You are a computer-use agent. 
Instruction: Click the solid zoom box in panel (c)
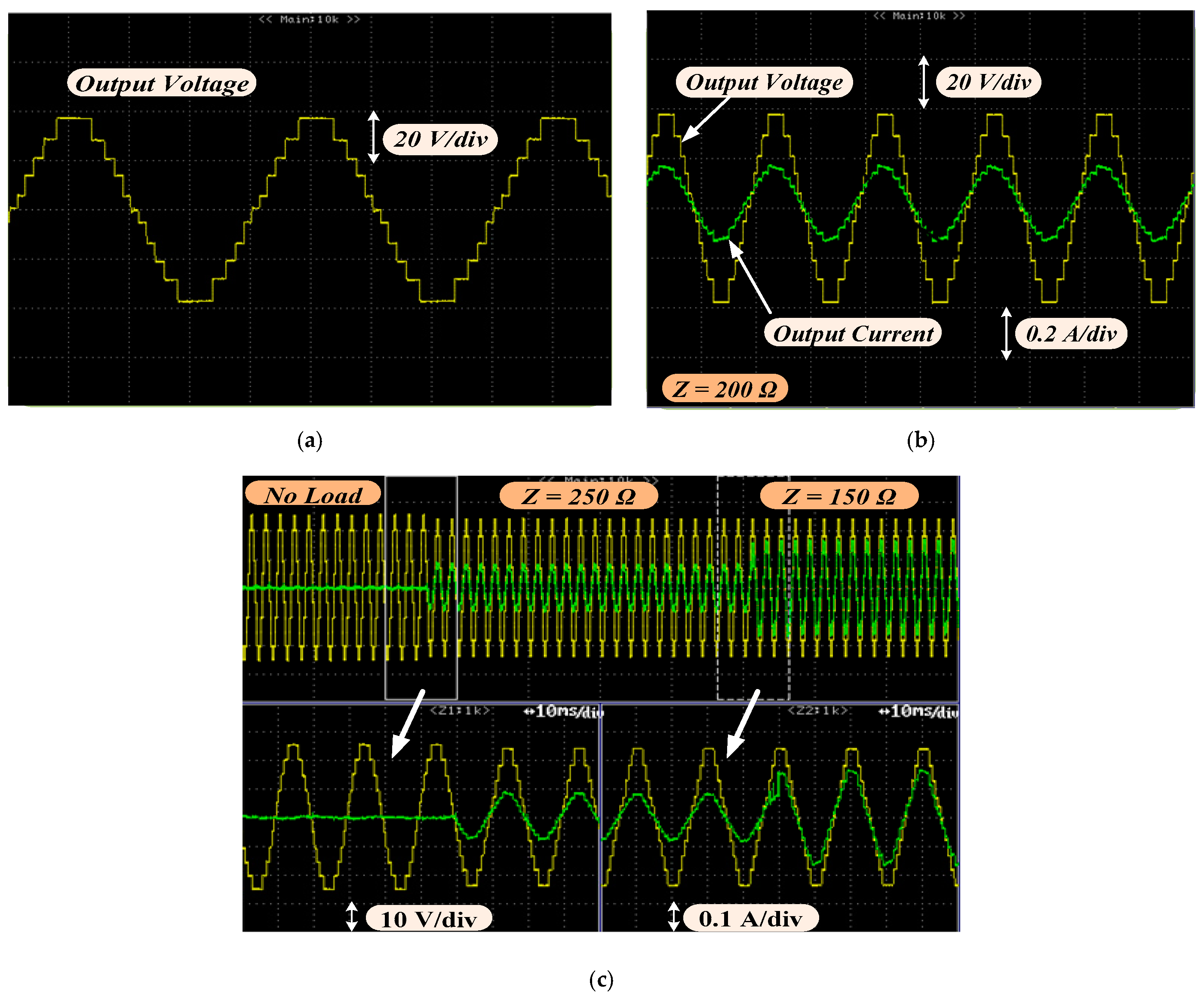coord(421,588)
